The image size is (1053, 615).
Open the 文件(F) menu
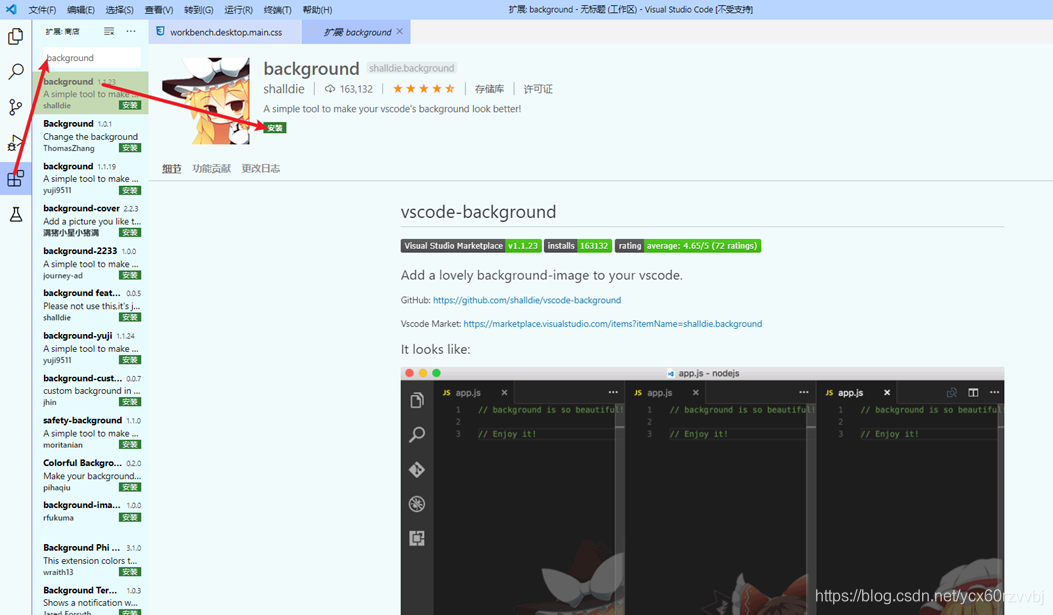coord(42,9)
